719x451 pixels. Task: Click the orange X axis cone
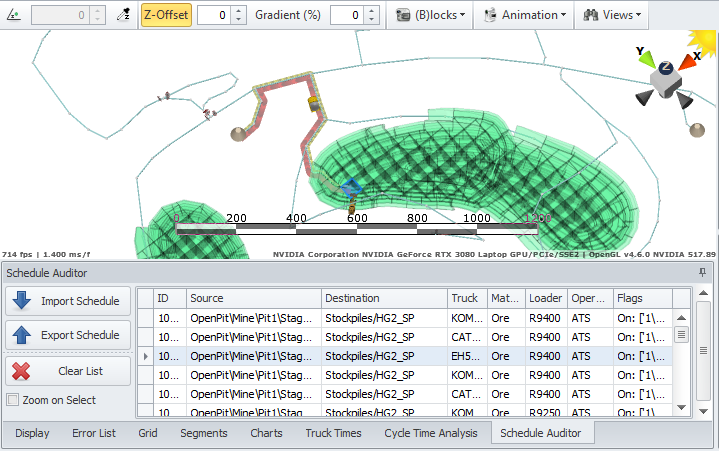coord(688,62)
